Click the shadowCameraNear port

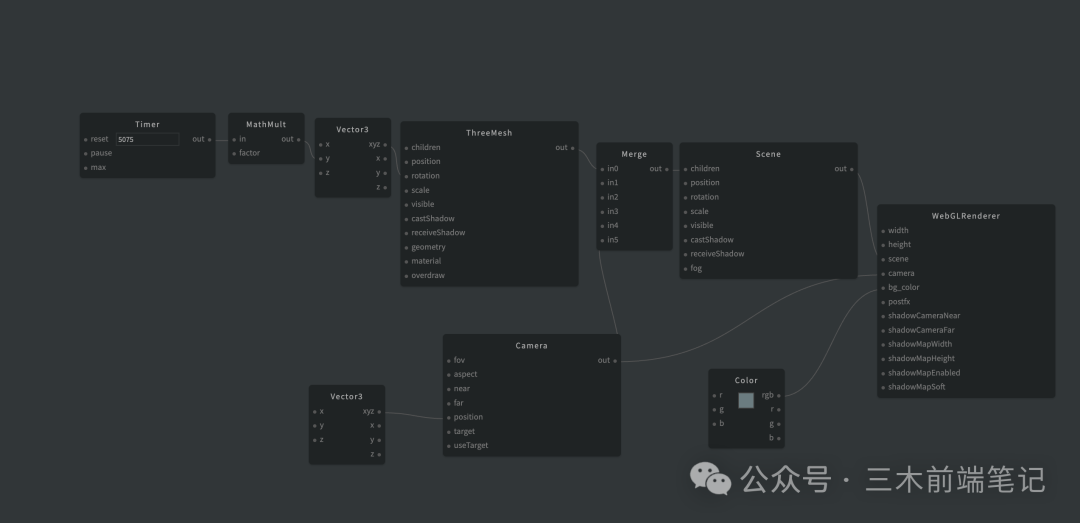(x=883, y=316)
